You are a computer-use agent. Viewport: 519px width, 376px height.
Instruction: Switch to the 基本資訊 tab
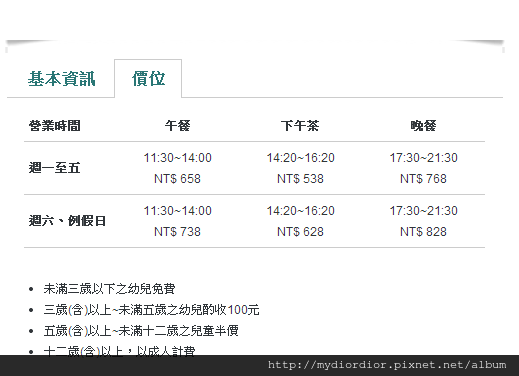click(62, 79)
